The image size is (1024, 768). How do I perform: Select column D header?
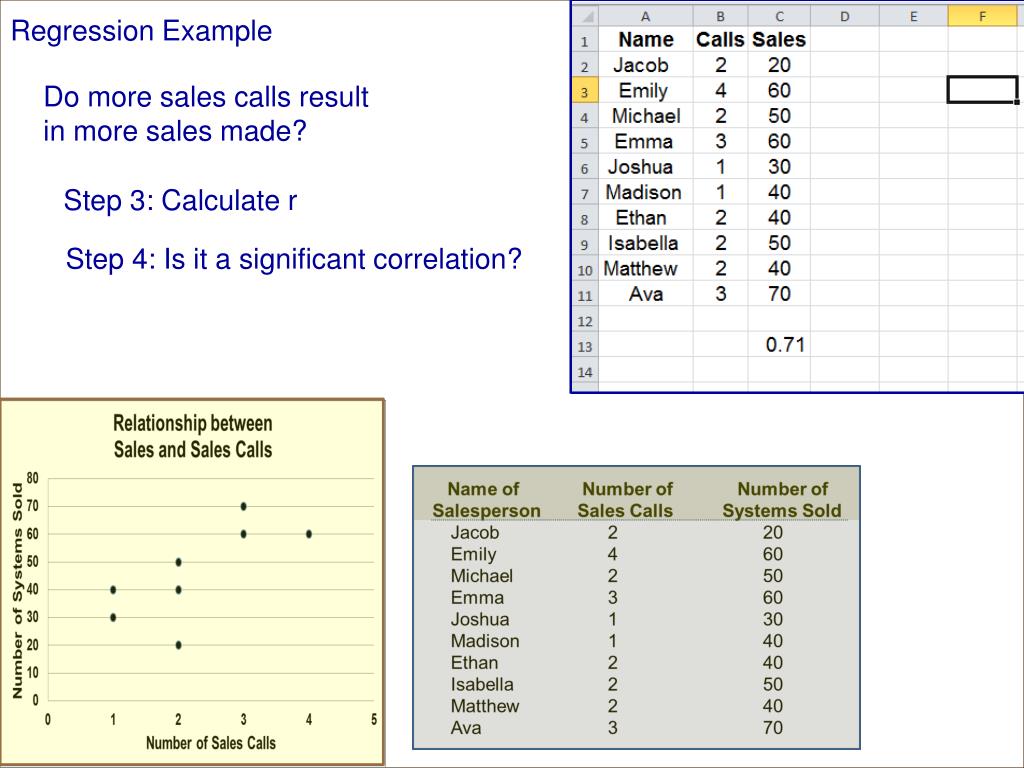pos(844,16)
